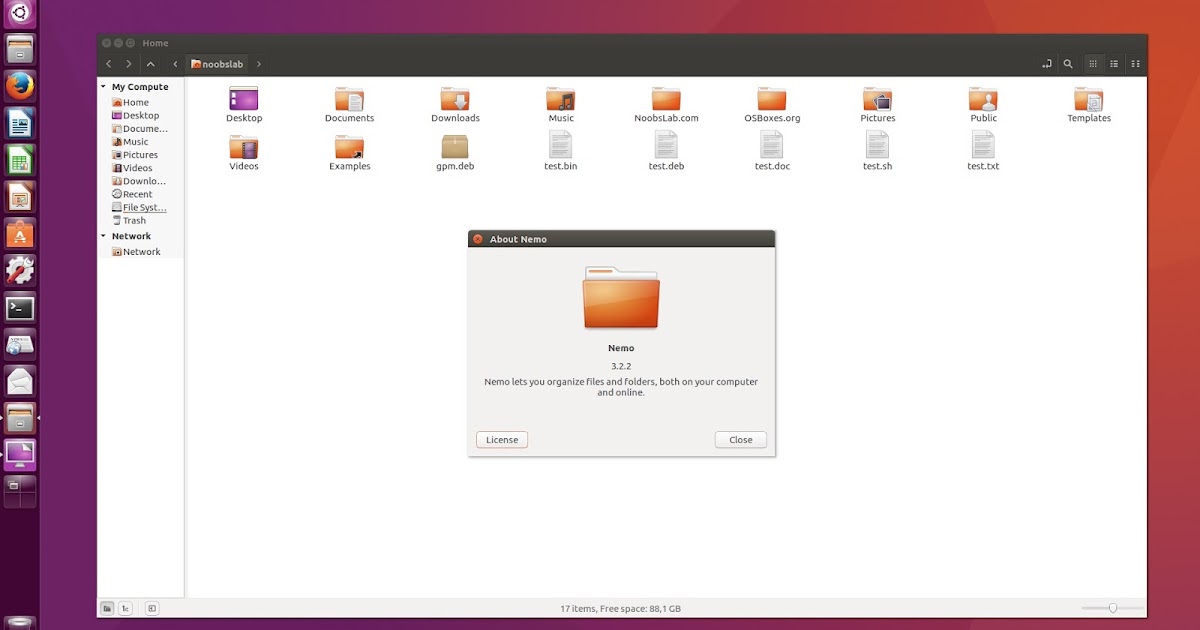The image size is (1200, 630).
Task: Open File System in the sidebar
Action: 140,207
